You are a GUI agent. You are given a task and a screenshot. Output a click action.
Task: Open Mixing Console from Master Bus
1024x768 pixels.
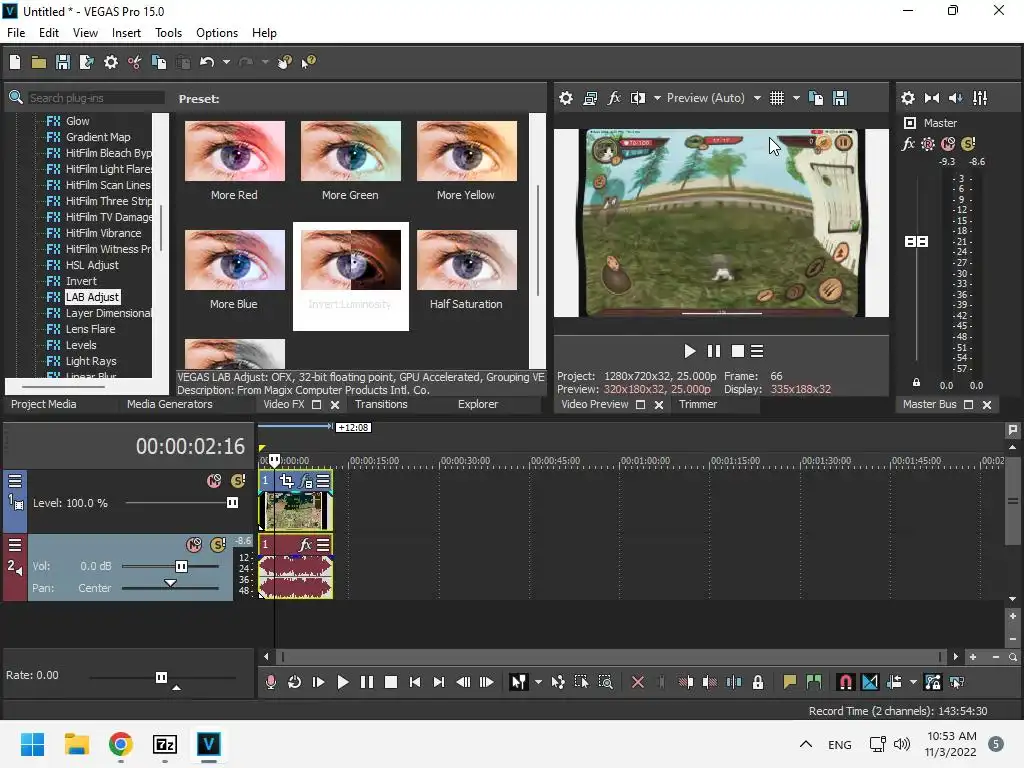pyautogui.click(x=980, y=98)
